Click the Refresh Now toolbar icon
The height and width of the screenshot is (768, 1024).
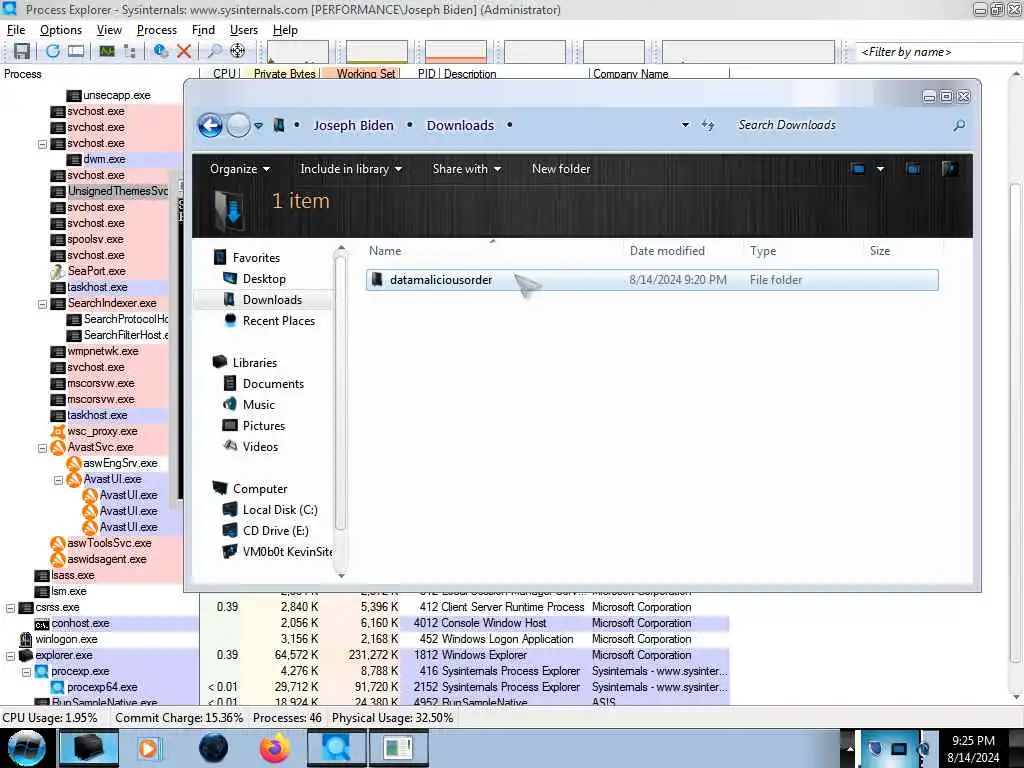[53, 51]
